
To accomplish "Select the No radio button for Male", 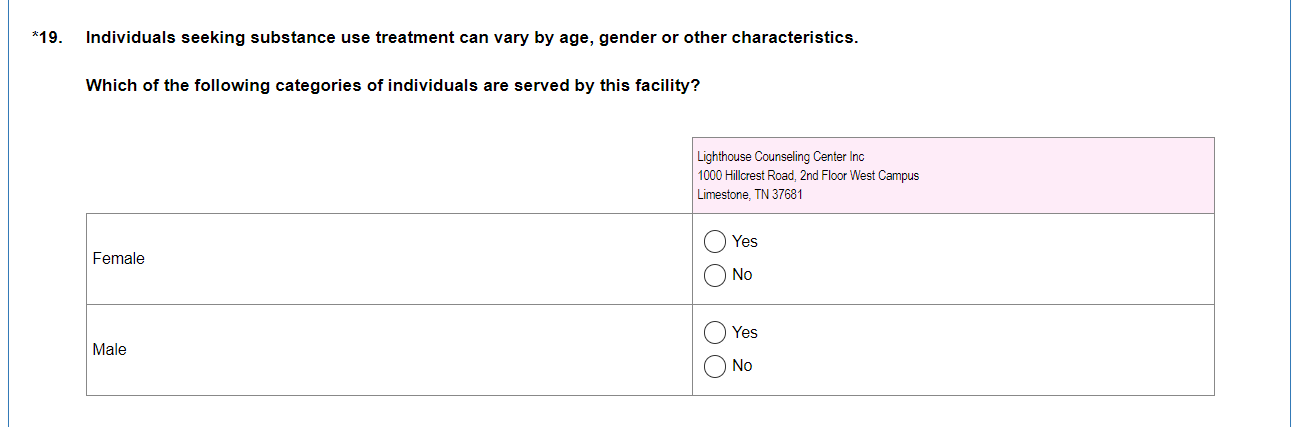I will [x=715, y=366].
